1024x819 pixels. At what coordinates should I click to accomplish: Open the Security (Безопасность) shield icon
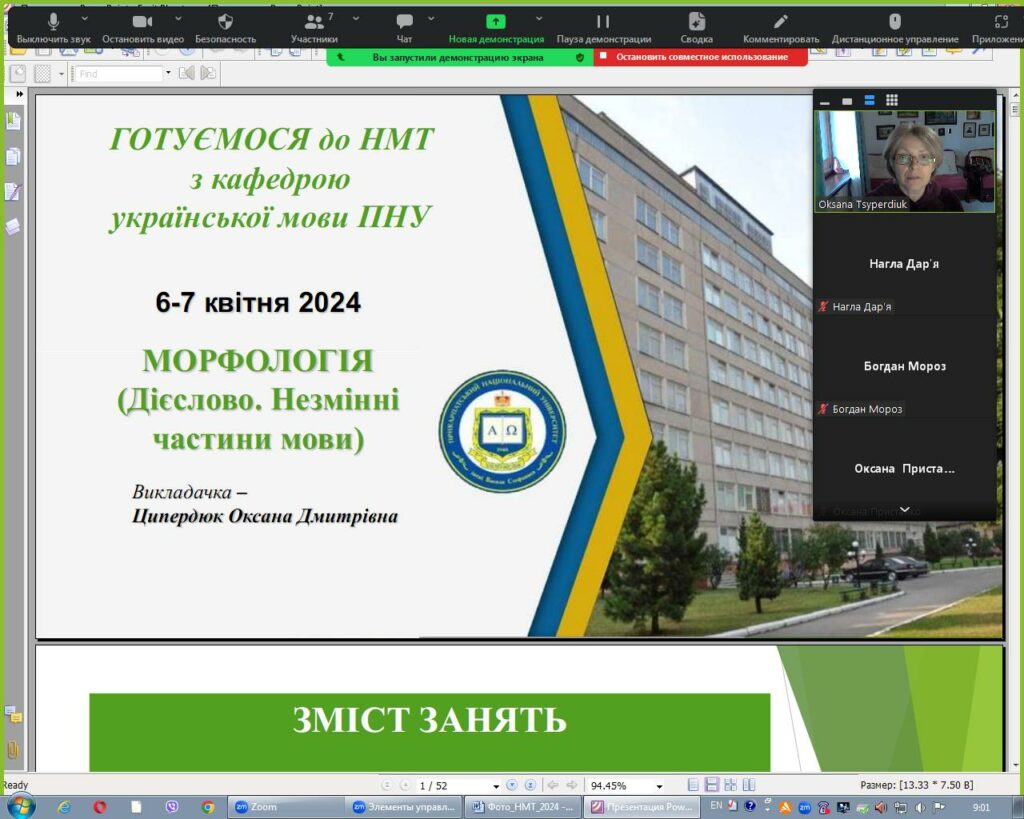click(225, 22)
